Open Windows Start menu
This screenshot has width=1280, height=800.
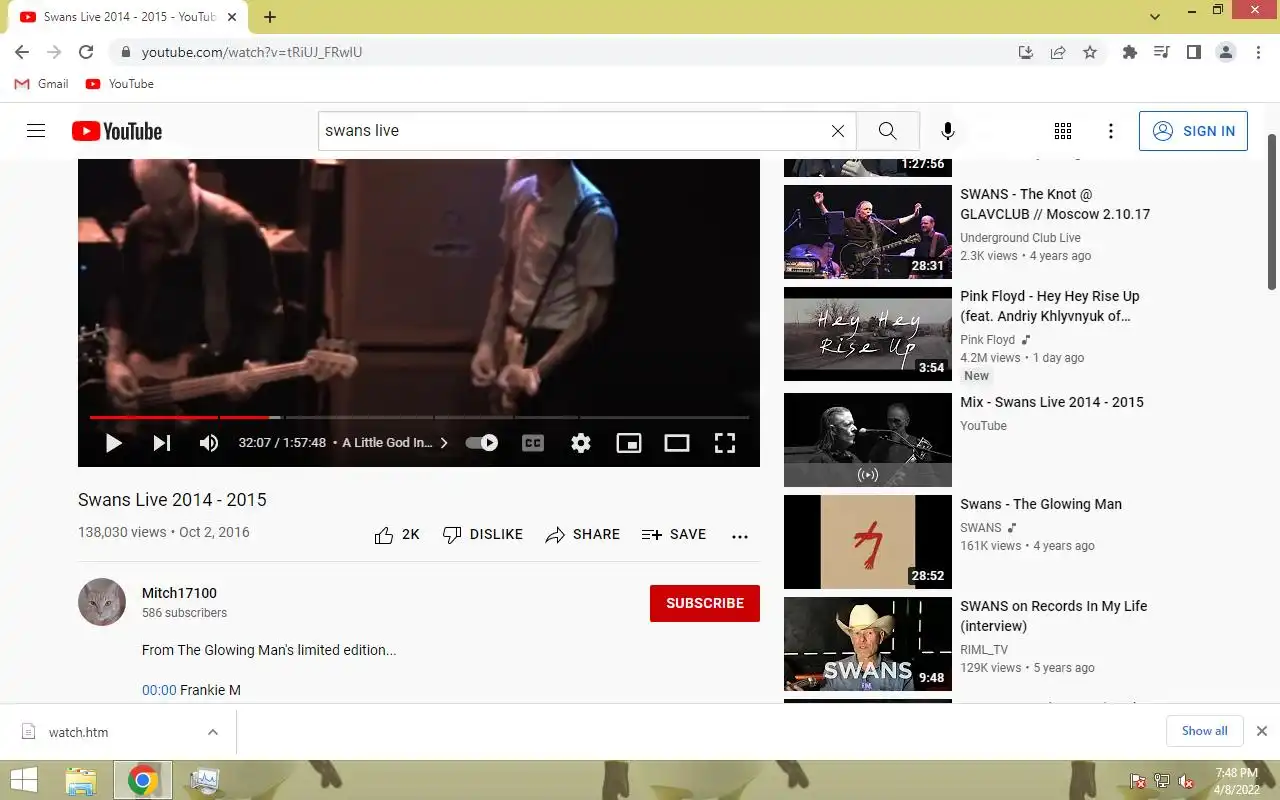[x=24, y=780]
